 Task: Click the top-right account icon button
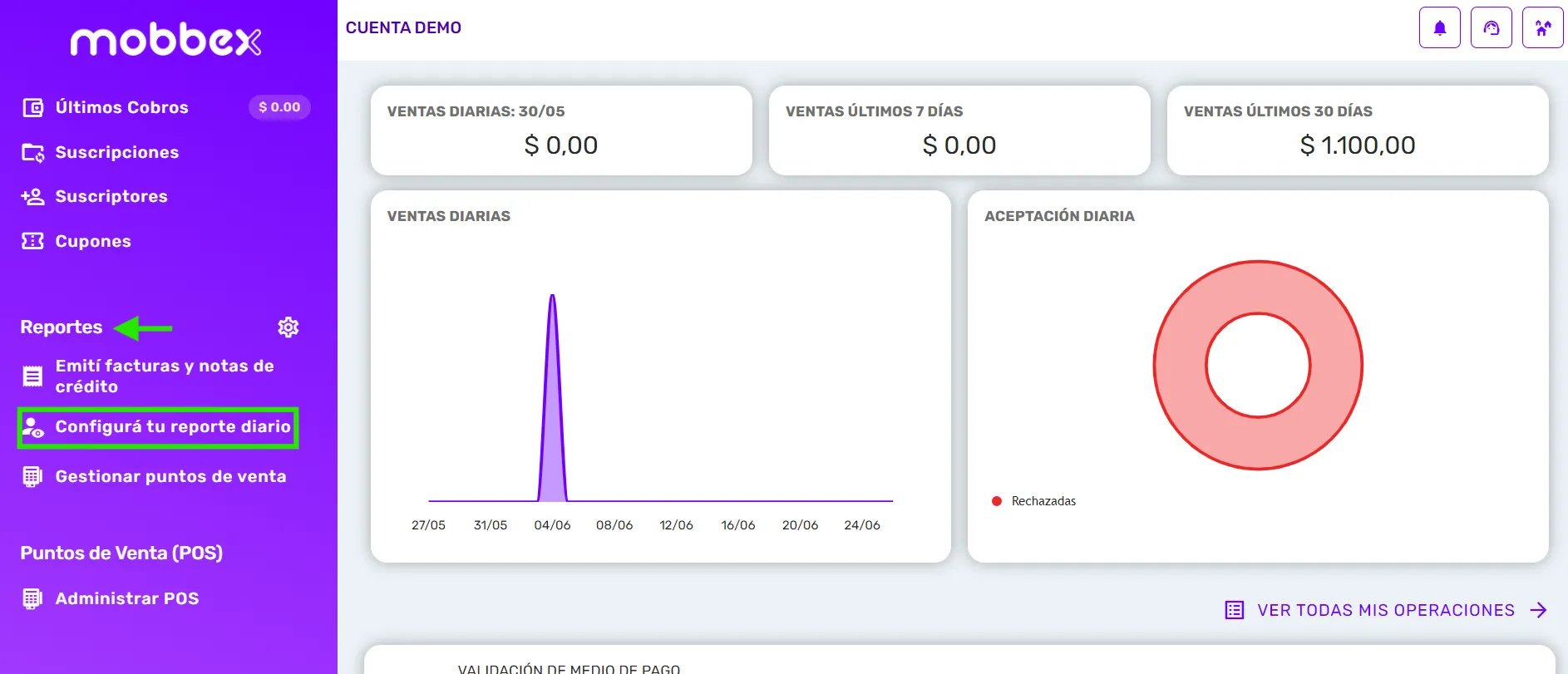pyautogui.click(x=1543, y=28)
